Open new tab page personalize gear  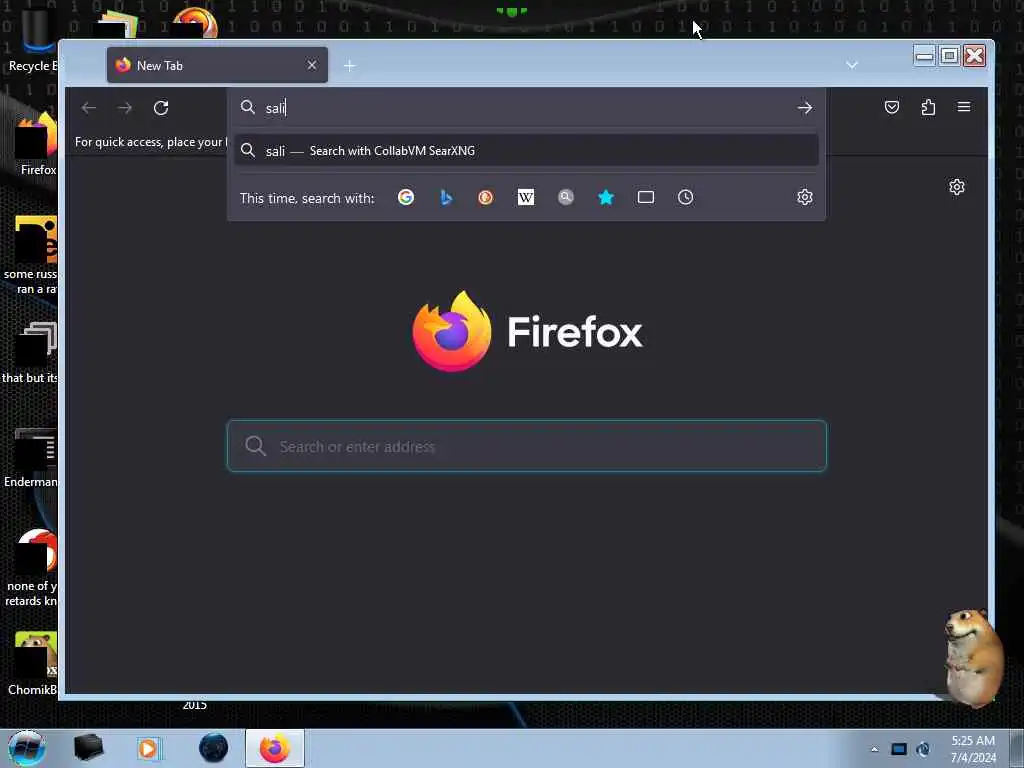point(957,187)
